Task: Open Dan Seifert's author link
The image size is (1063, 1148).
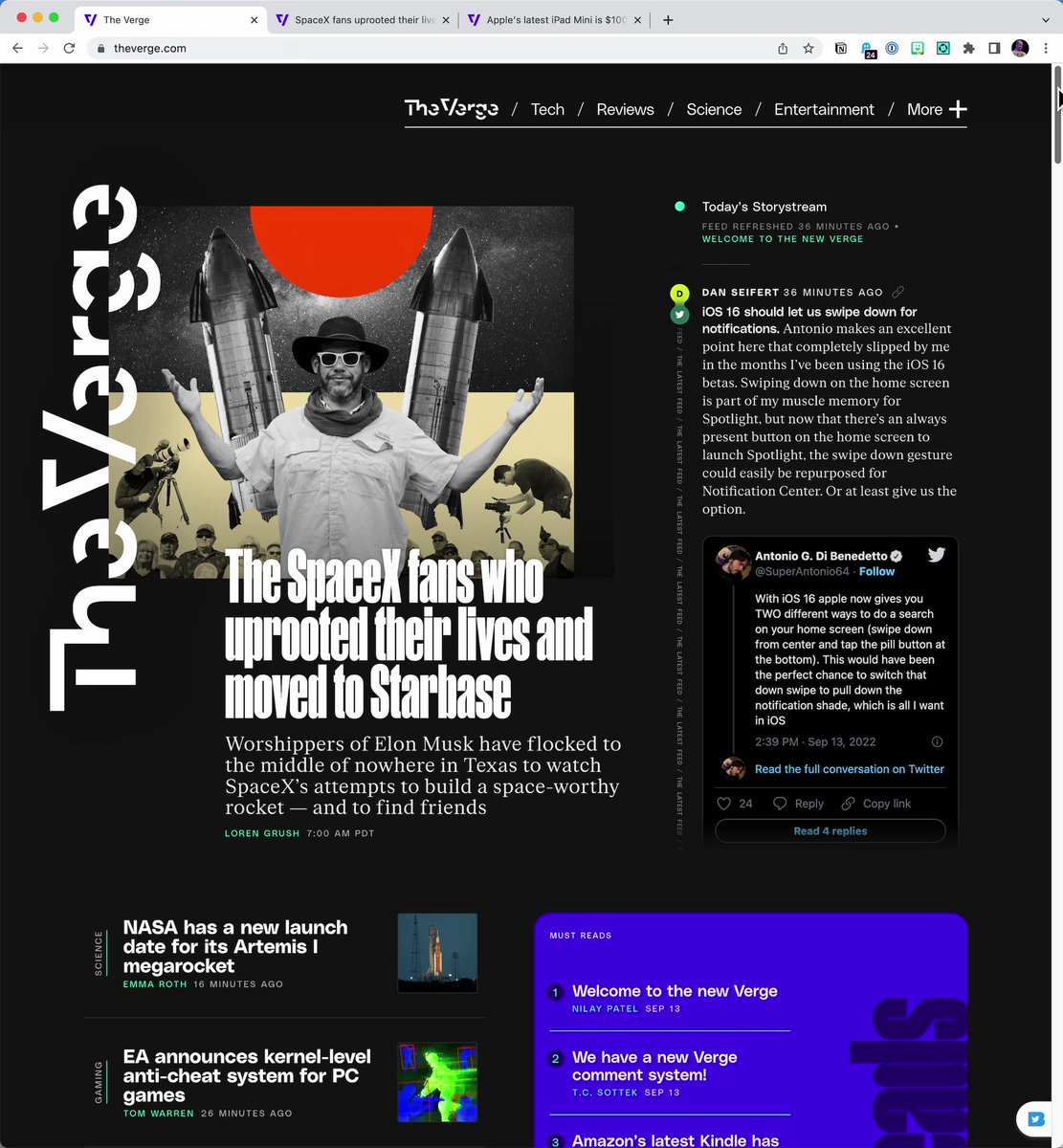Action: click(x=740, y=293)
